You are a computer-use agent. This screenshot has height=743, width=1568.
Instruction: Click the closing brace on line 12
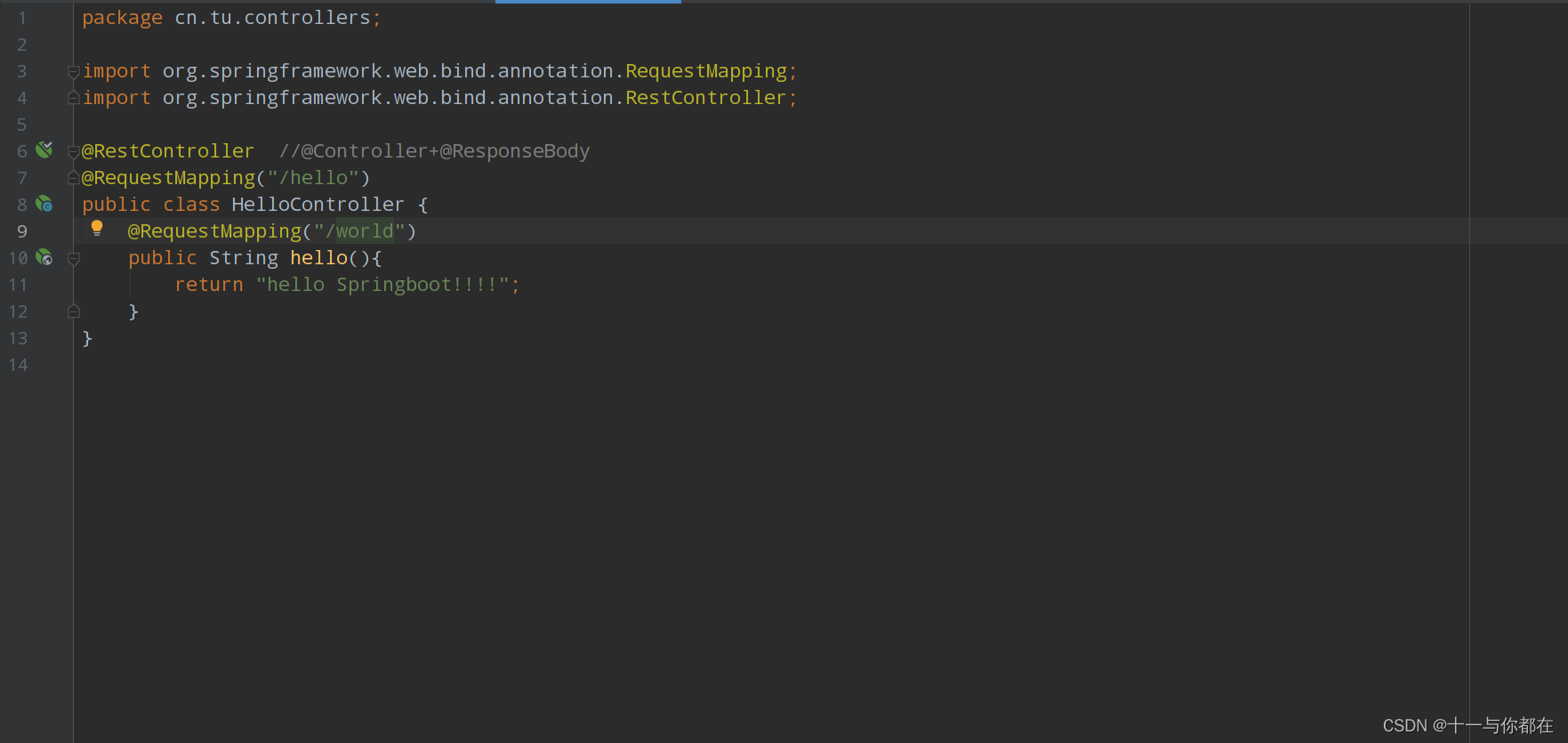coord(133,311)
